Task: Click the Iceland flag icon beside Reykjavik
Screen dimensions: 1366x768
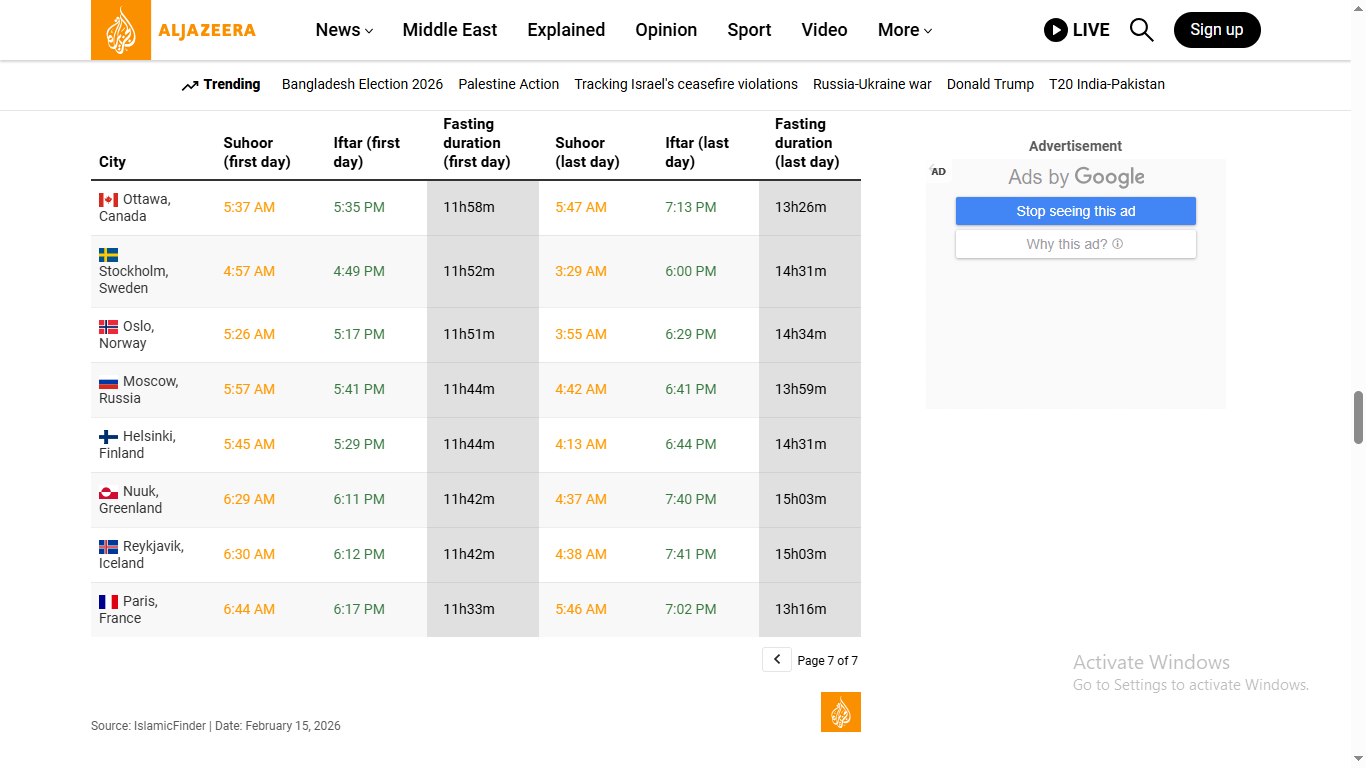Action: [x=108, y=547]
